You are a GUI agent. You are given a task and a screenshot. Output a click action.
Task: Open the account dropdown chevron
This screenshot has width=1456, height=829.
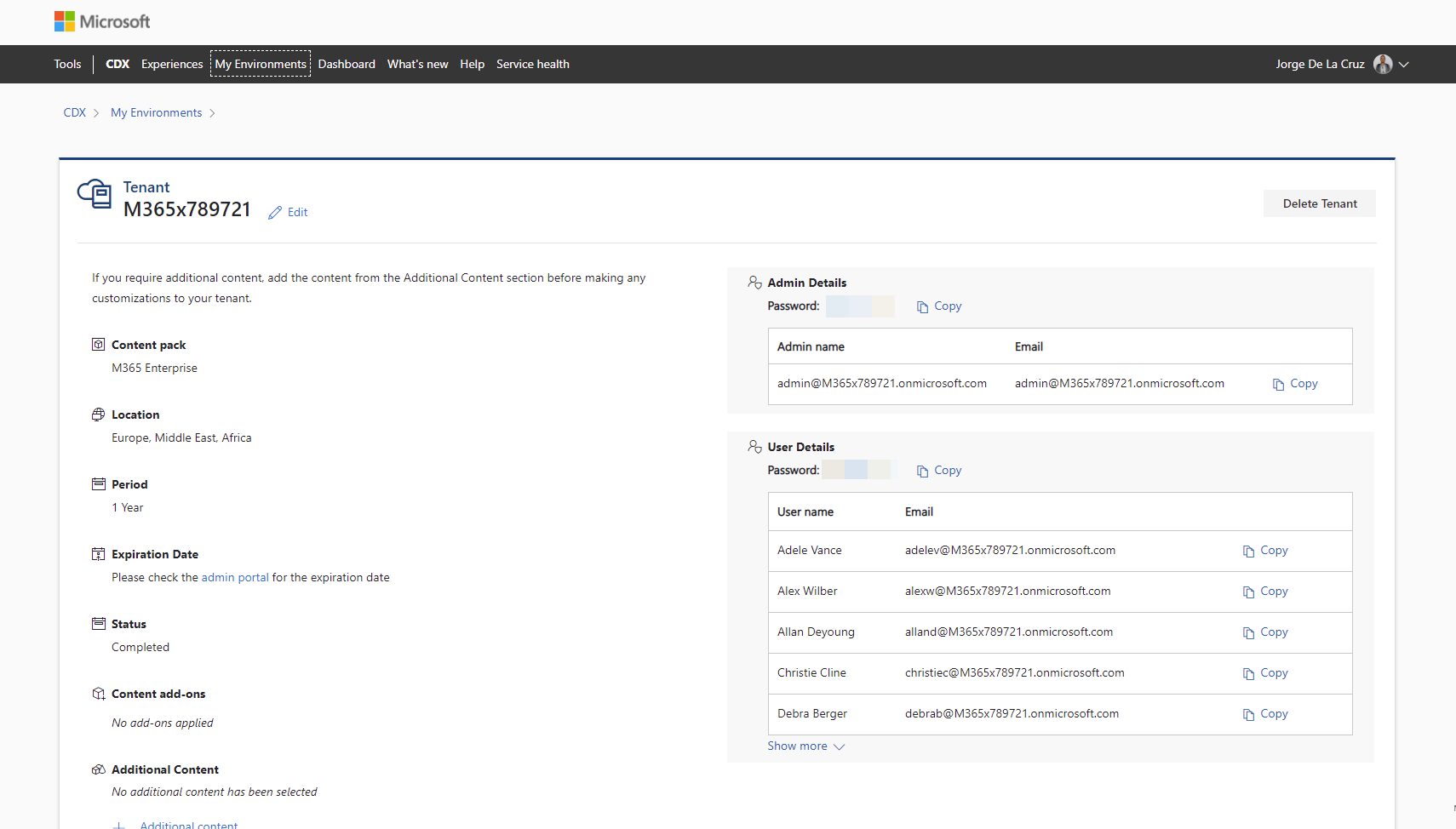pyautogui.click(x=1404, y=65)
